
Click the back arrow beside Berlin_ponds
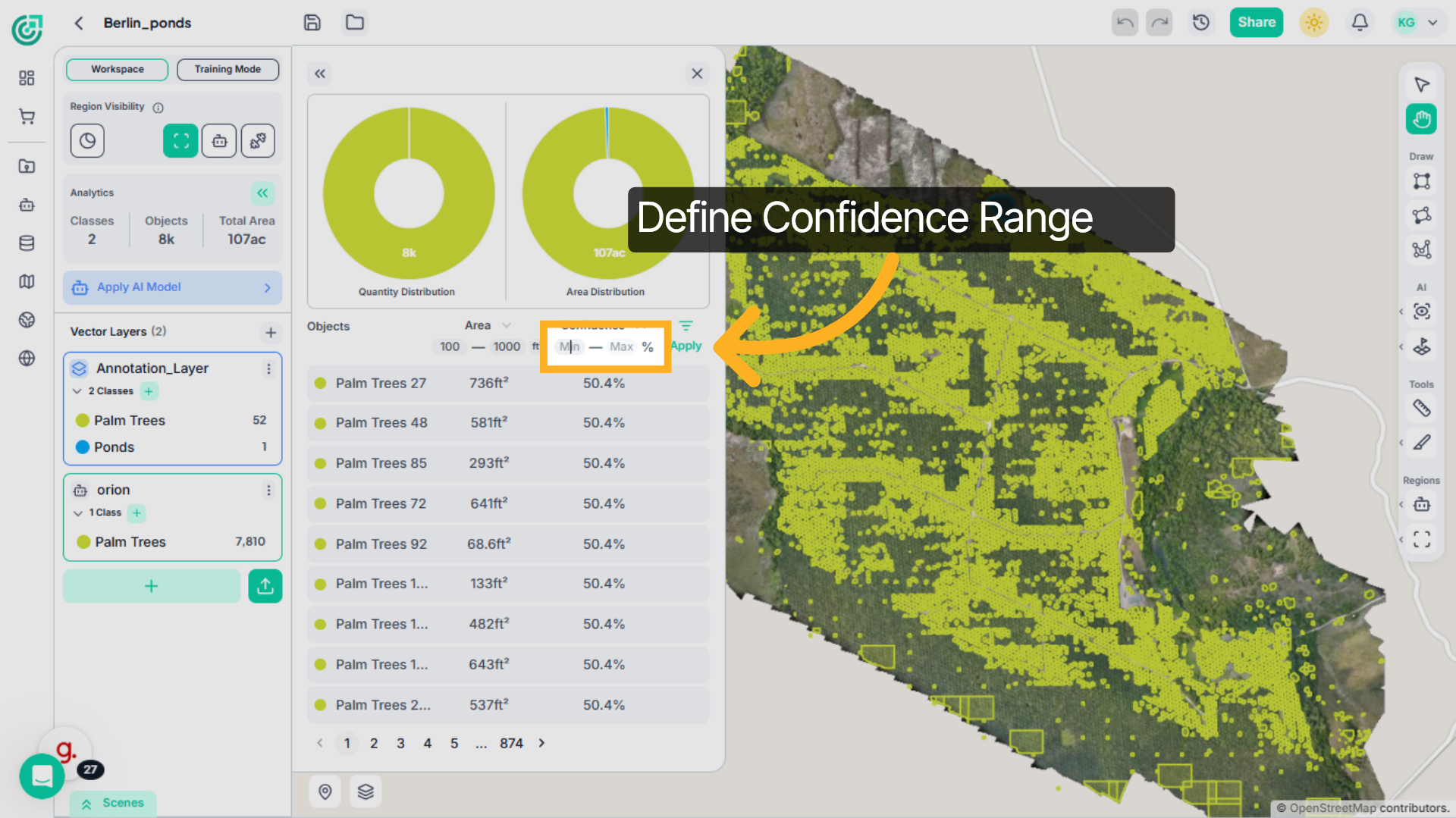[x=79, y=23]
